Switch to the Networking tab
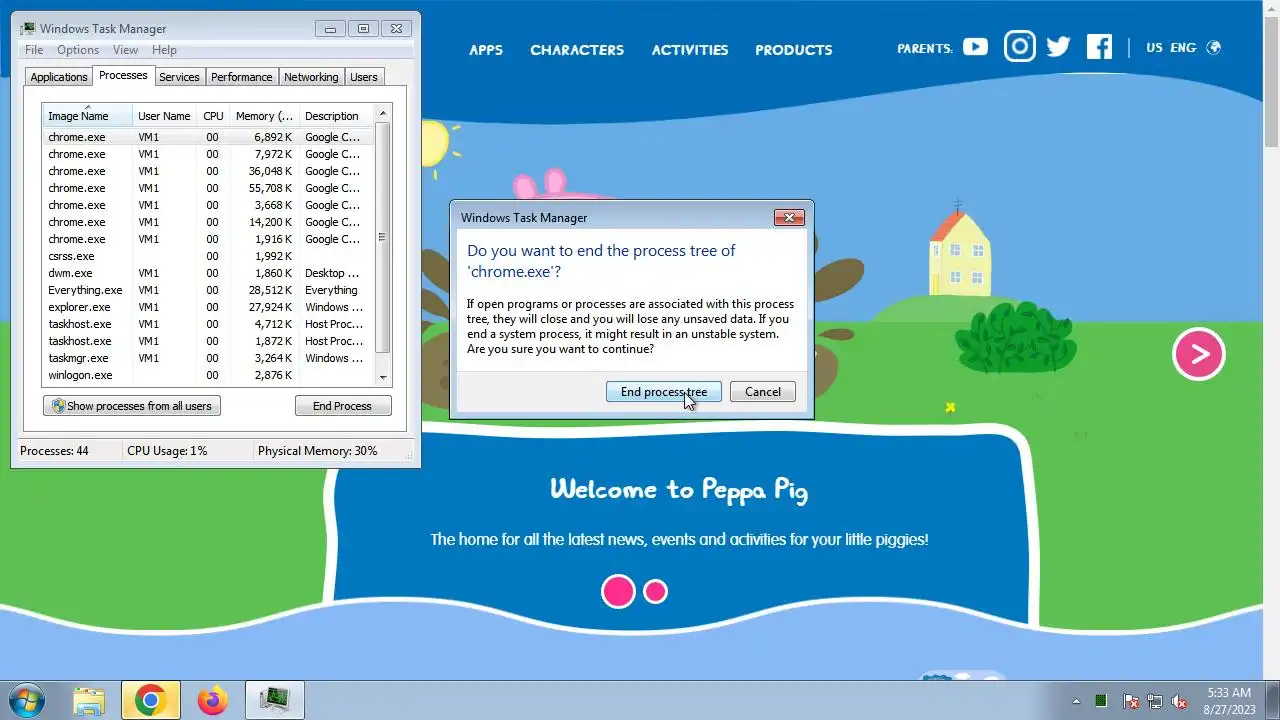Image resolution: width=1280 pixels, height=720 pixels. tap(311, 77)
